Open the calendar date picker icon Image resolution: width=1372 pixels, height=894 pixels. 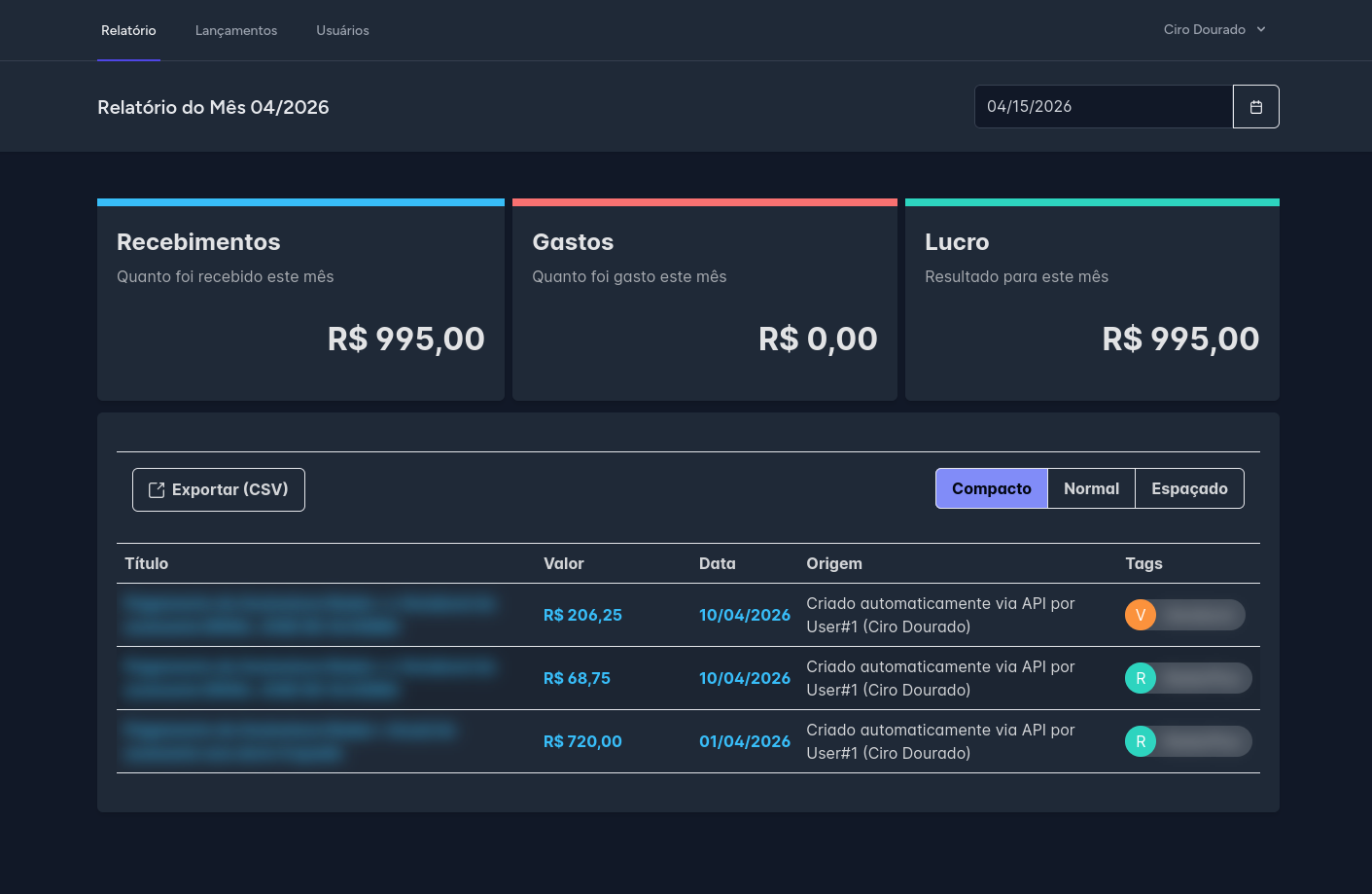click(1255, 107)
